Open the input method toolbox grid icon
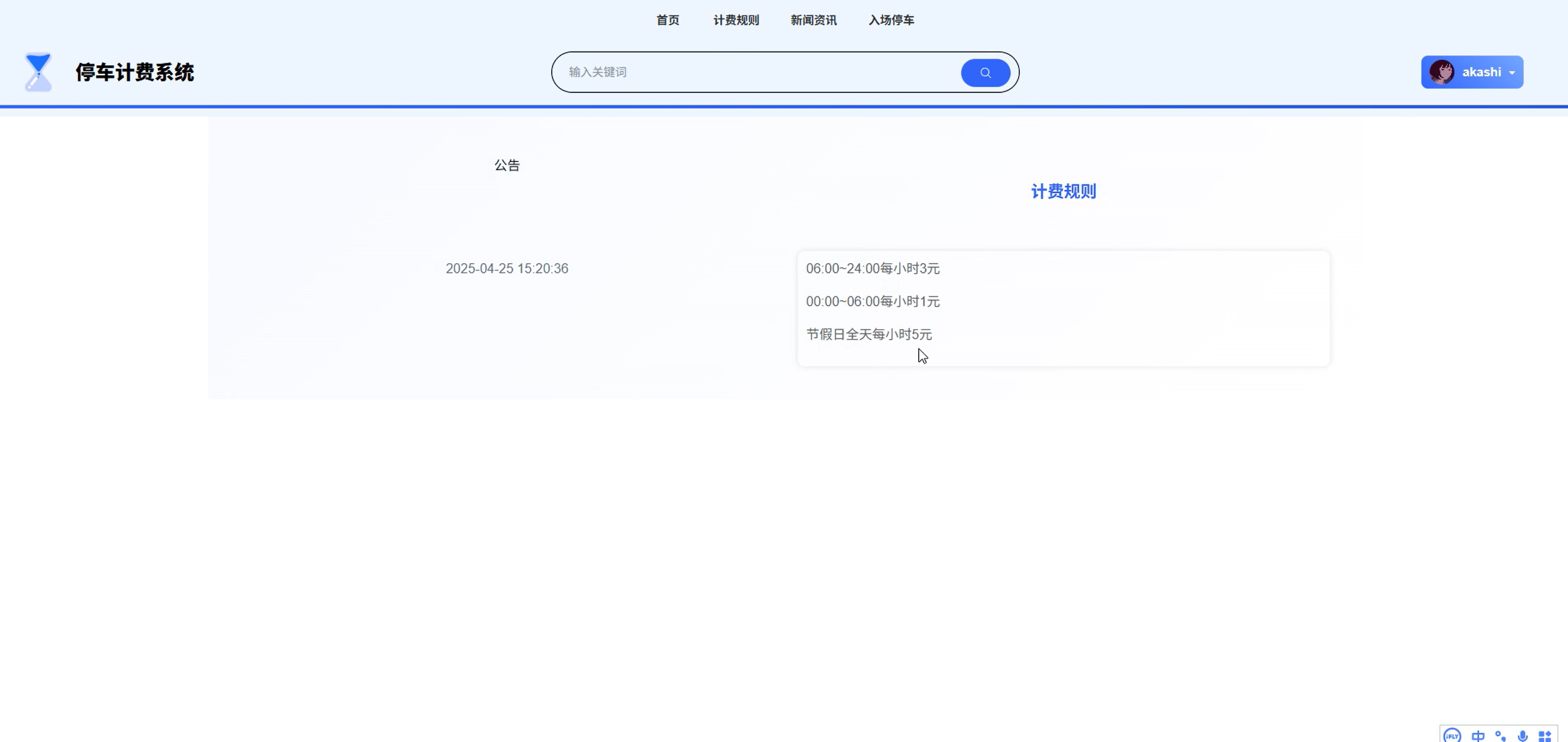Viewport: 1568px width, 742px height. 1545,735
